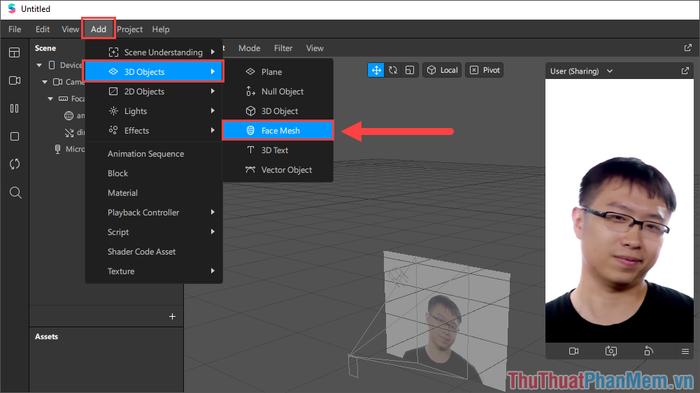Viewport: 700px width, 393px height.
Task: Open the User (Sharing) dropdown
Action: tap(581, 71)
